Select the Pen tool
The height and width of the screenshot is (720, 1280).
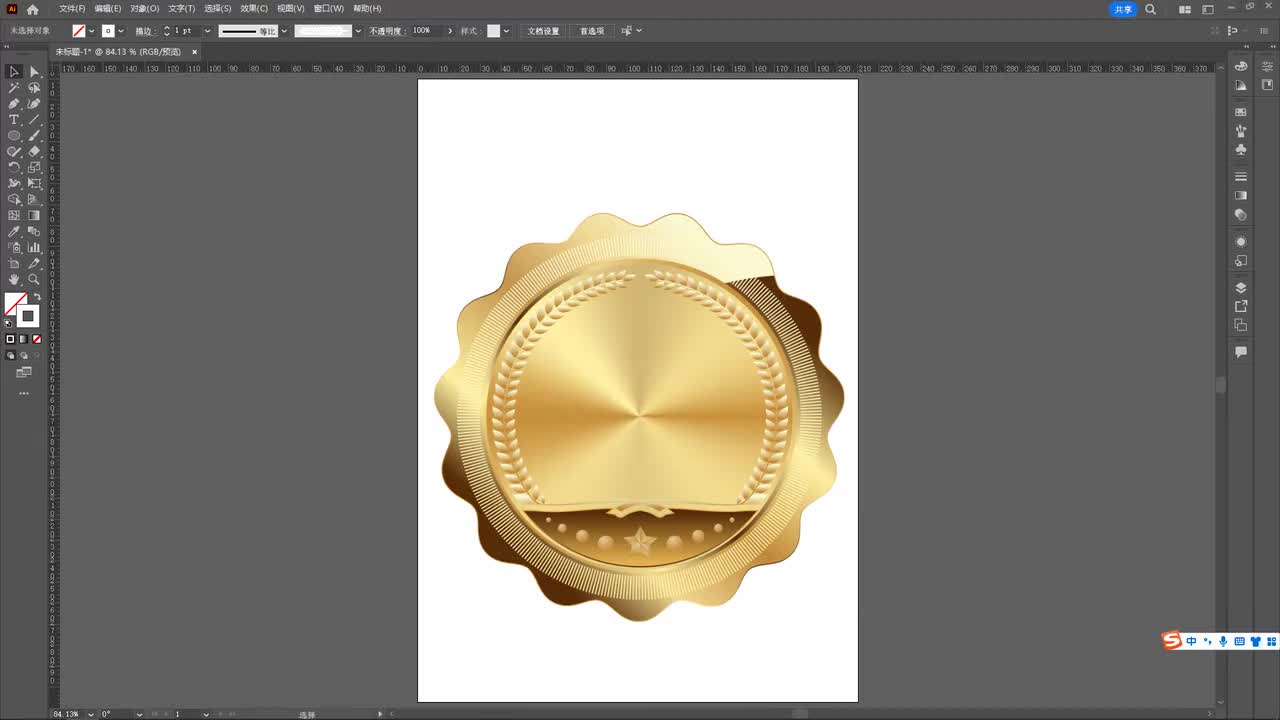tap(14, 104)
